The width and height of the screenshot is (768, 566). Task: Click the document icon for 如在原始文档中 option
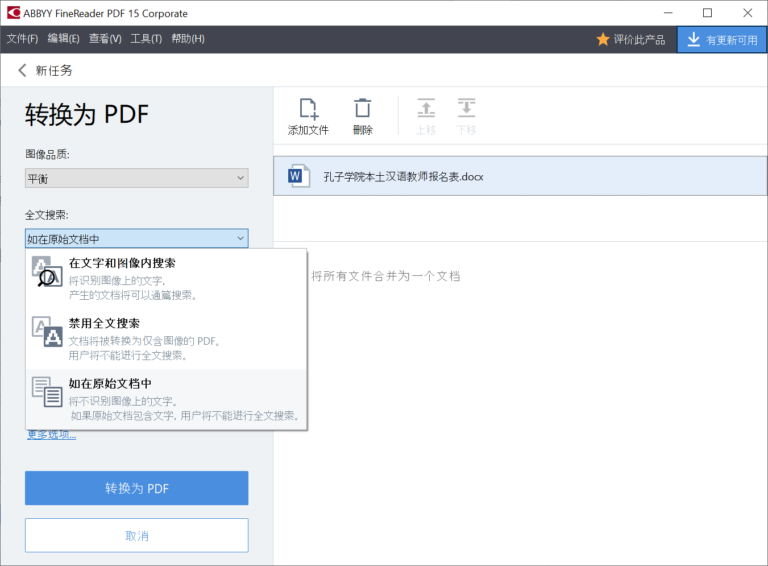click(47, 392)
